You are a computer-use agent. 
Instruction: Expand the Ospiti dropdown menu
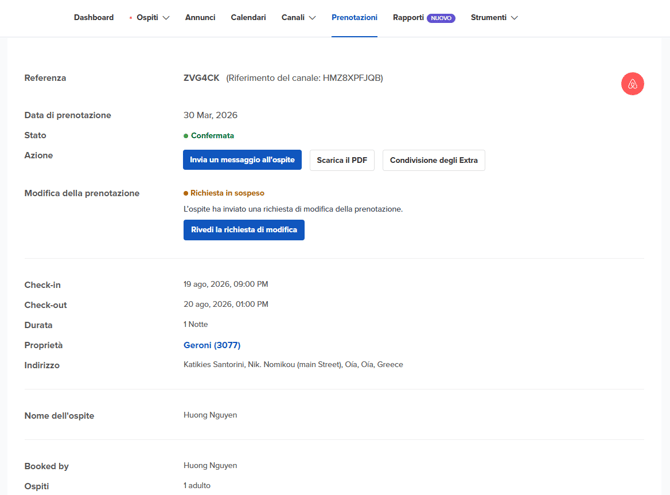click(152, 18)
